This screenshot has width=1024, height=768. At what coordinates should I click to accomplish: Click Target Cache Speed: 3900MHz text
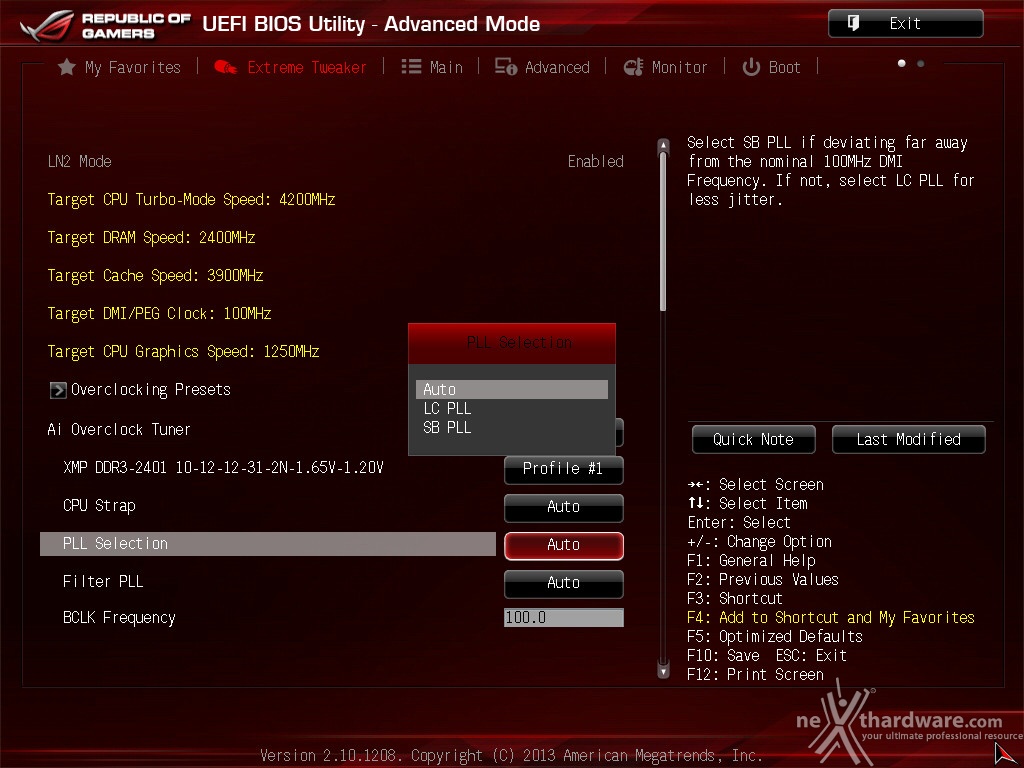coord(155,276)
